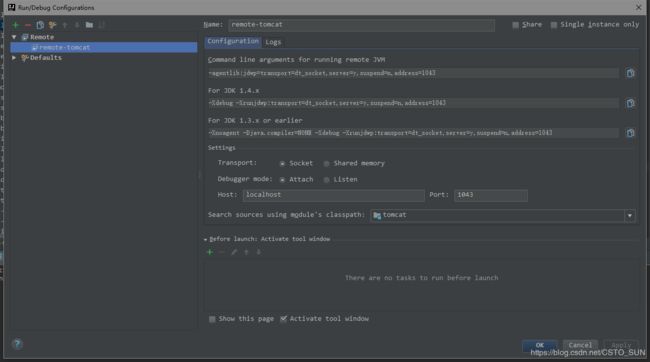Image resolution: width=650 pixels, height=362 pixels.
Task: Click the Host field containing localhost
Action: coord(334,195)
